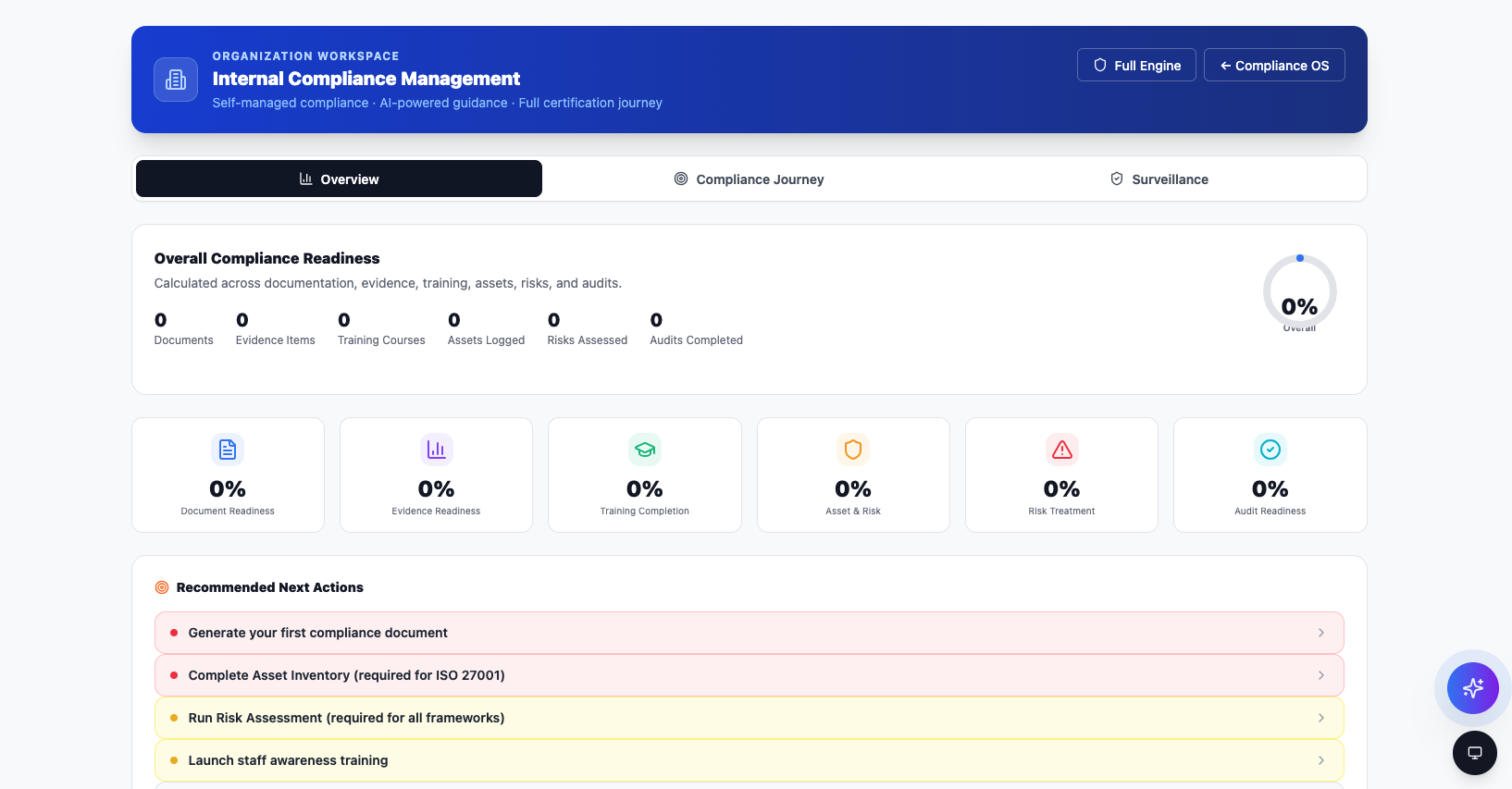This screenshot has width=1512, height=789.
Task: Click the Documents count label
Action: coord(183,340)
